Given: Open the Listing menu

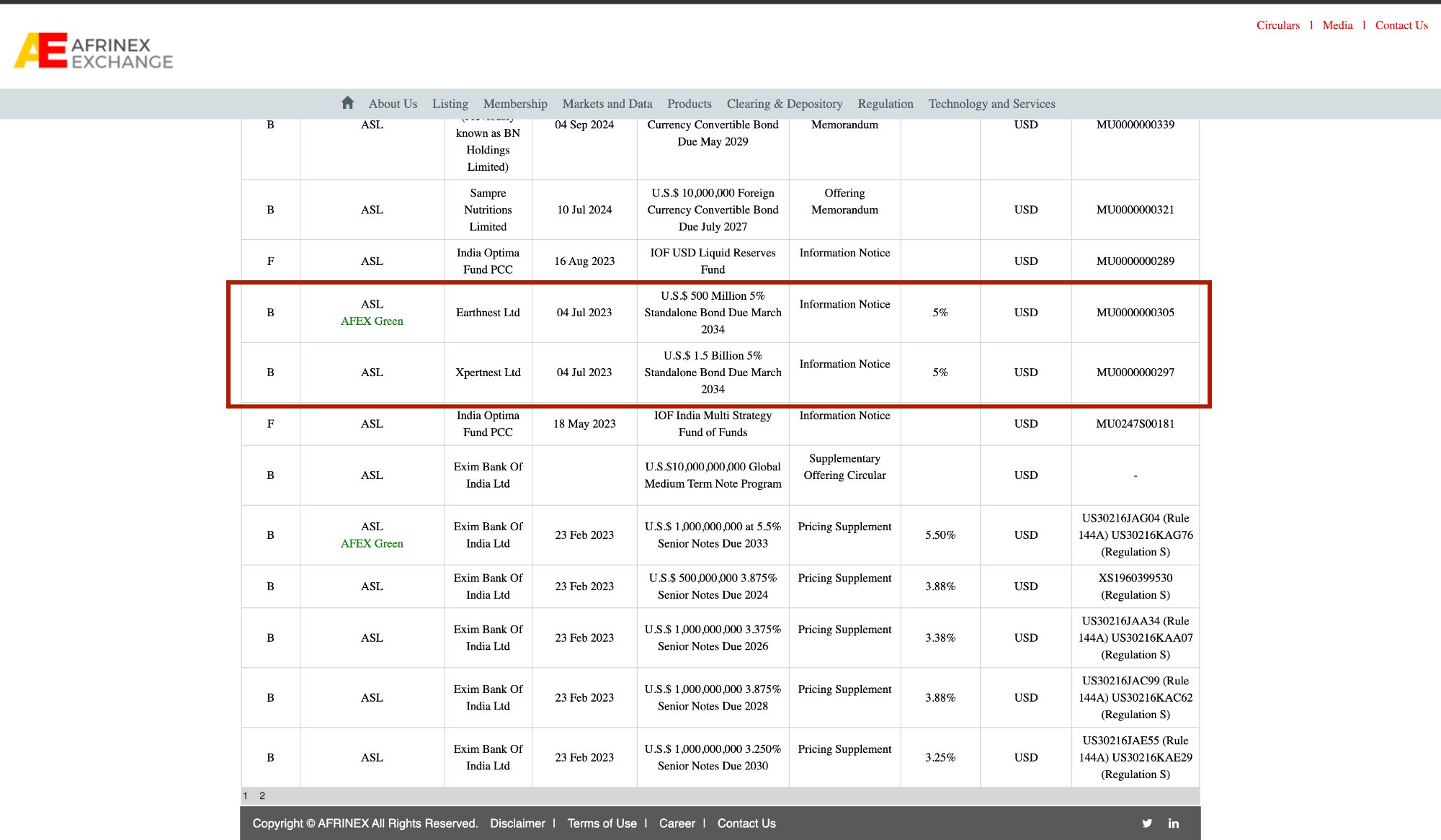Looking at the screenshot, I should pyautogui.click(x=450, y=103).
